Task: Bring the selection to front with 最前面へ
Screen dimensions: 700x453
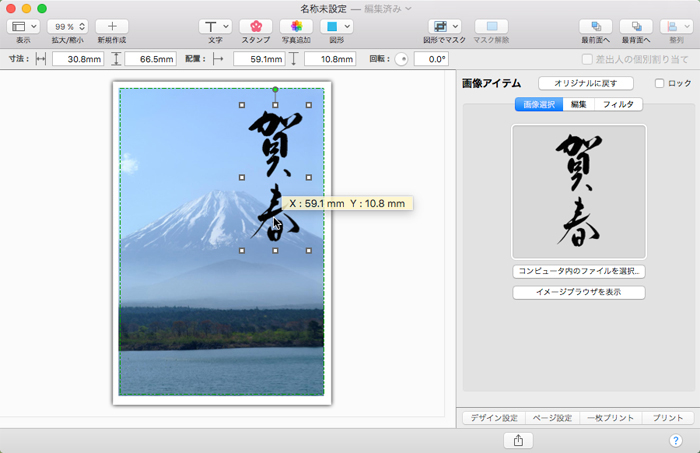Action: (596, 27)
